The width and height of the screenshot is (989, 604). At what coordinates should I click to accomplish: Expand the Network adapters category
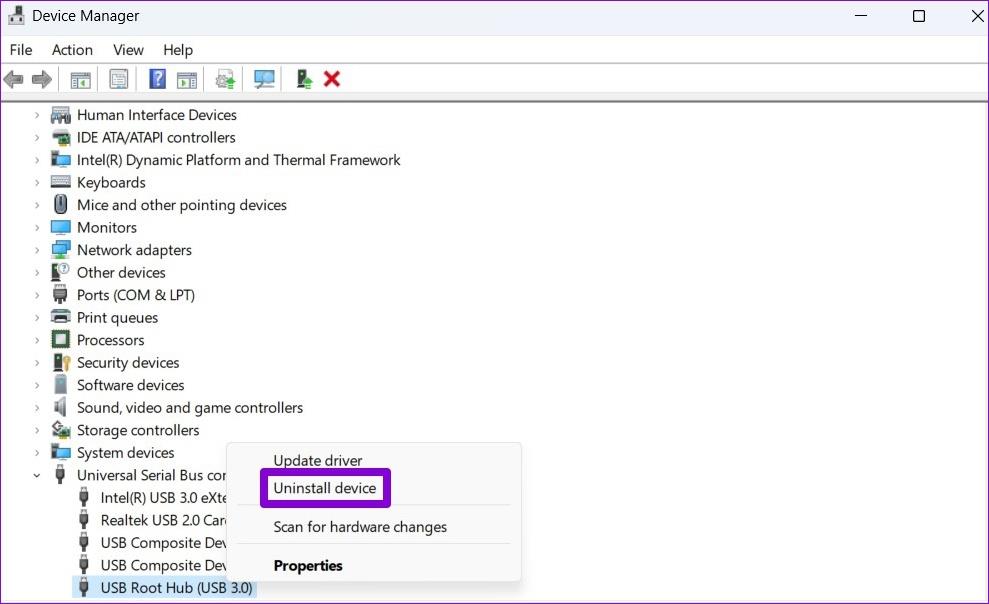point(37,249)
